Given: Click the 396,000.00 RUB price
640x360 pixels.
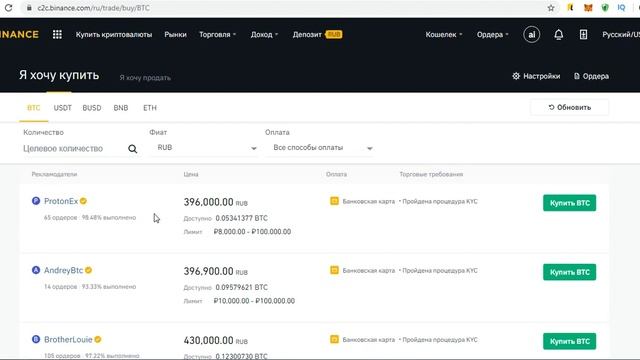Looking at the screenshot, I should (x=216, y=202).
